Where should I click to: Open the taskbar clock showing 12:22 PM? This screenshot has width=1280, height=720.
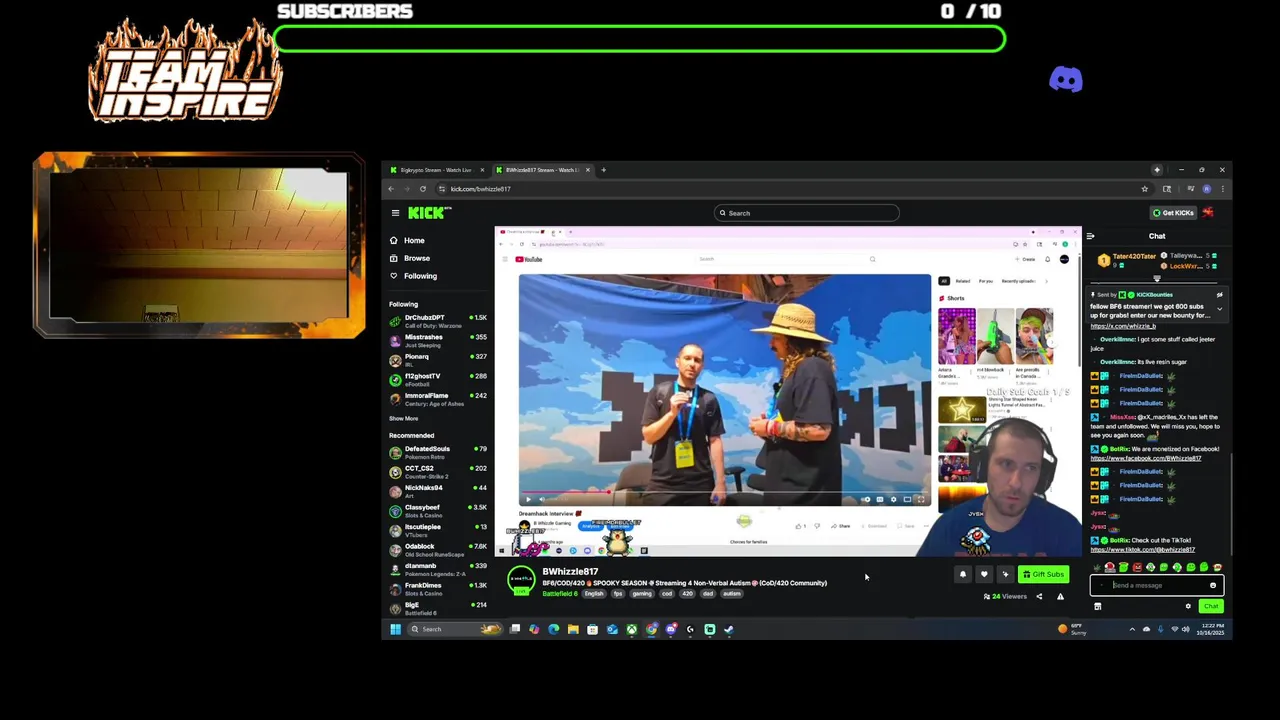coord(1212,629)
